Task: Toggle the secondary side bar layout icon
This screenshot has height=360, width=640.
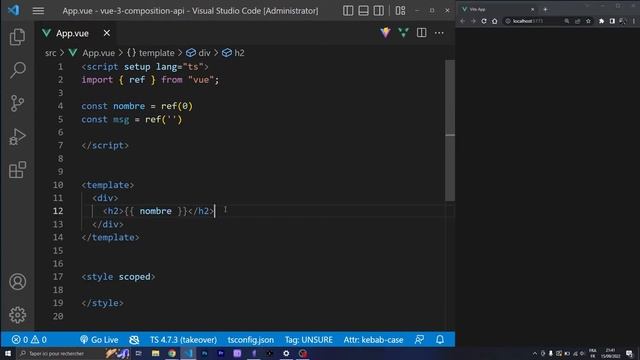Action: (378, 11)
